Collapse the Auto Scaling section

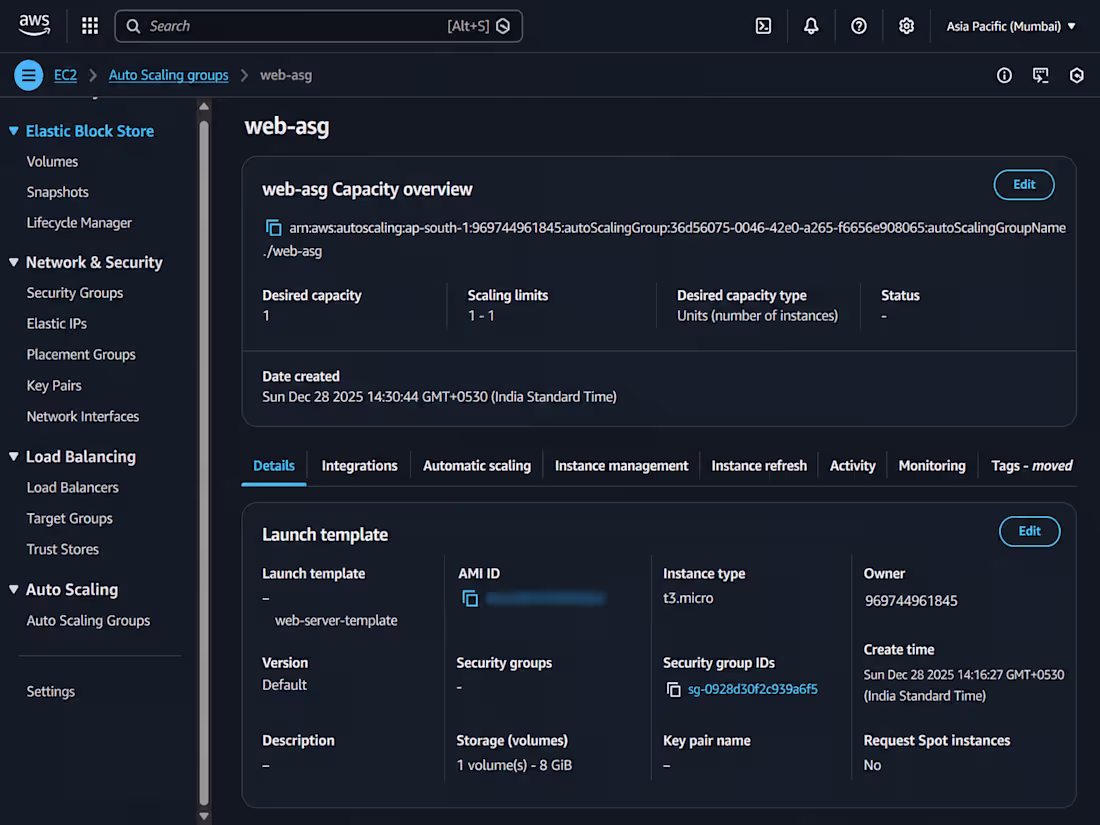tap(13, 589)
